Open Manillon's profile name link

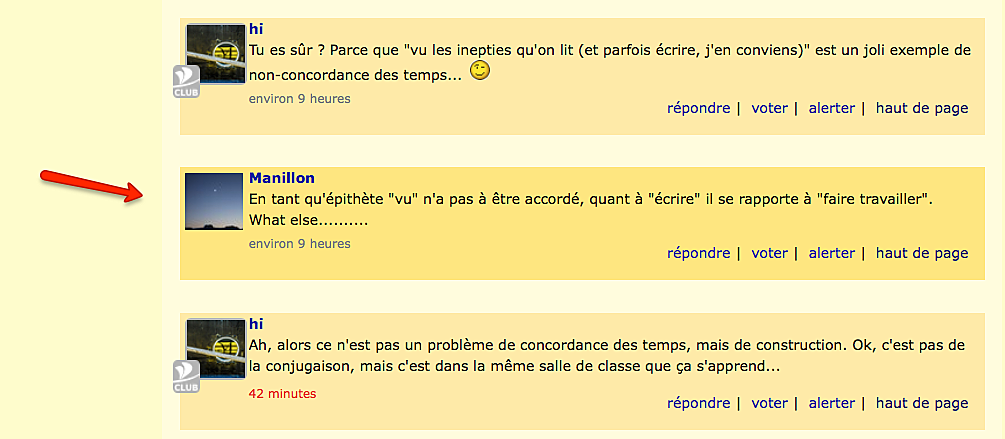pos(282,178)
